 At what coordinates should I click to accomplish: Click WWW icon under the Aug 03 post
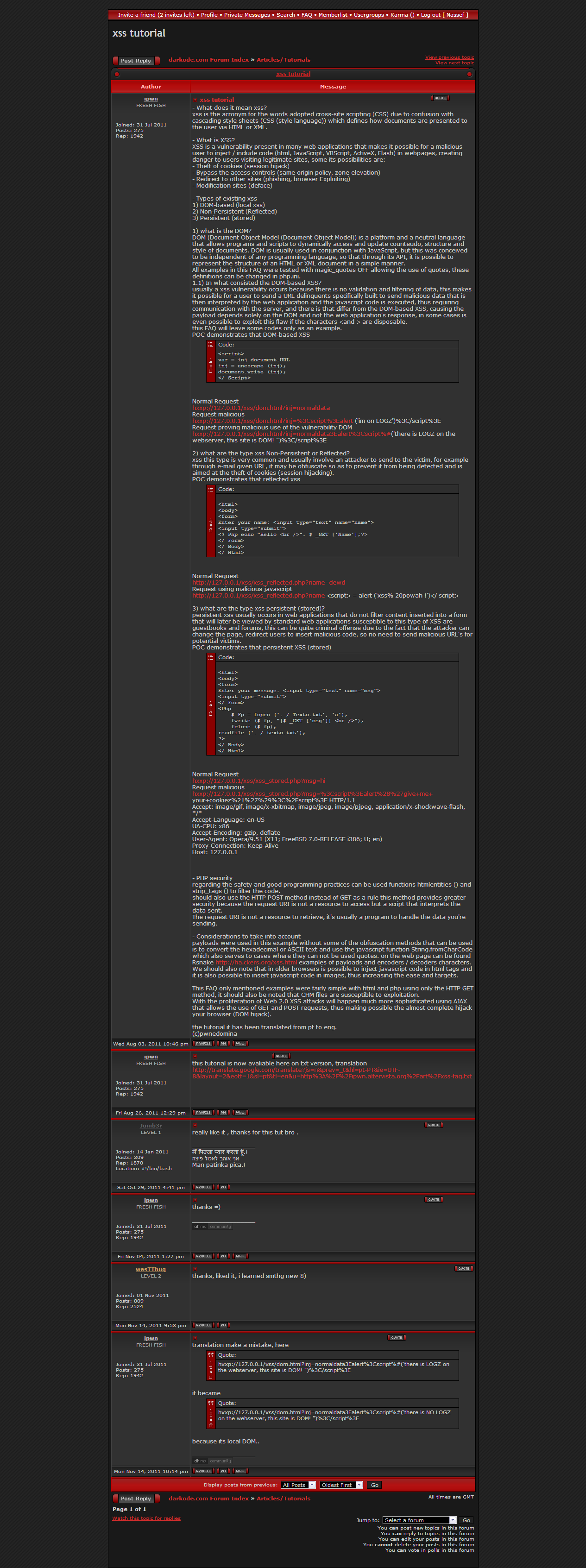pos(240,1044)
